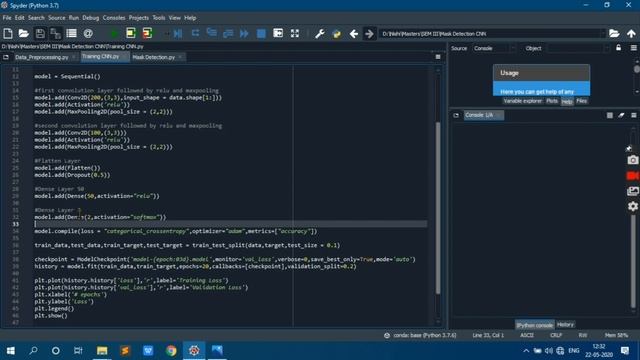The height and width of the screenshot is (360, 640).
Task: Browse for a working directory folder icon
Action: (614, 33)
